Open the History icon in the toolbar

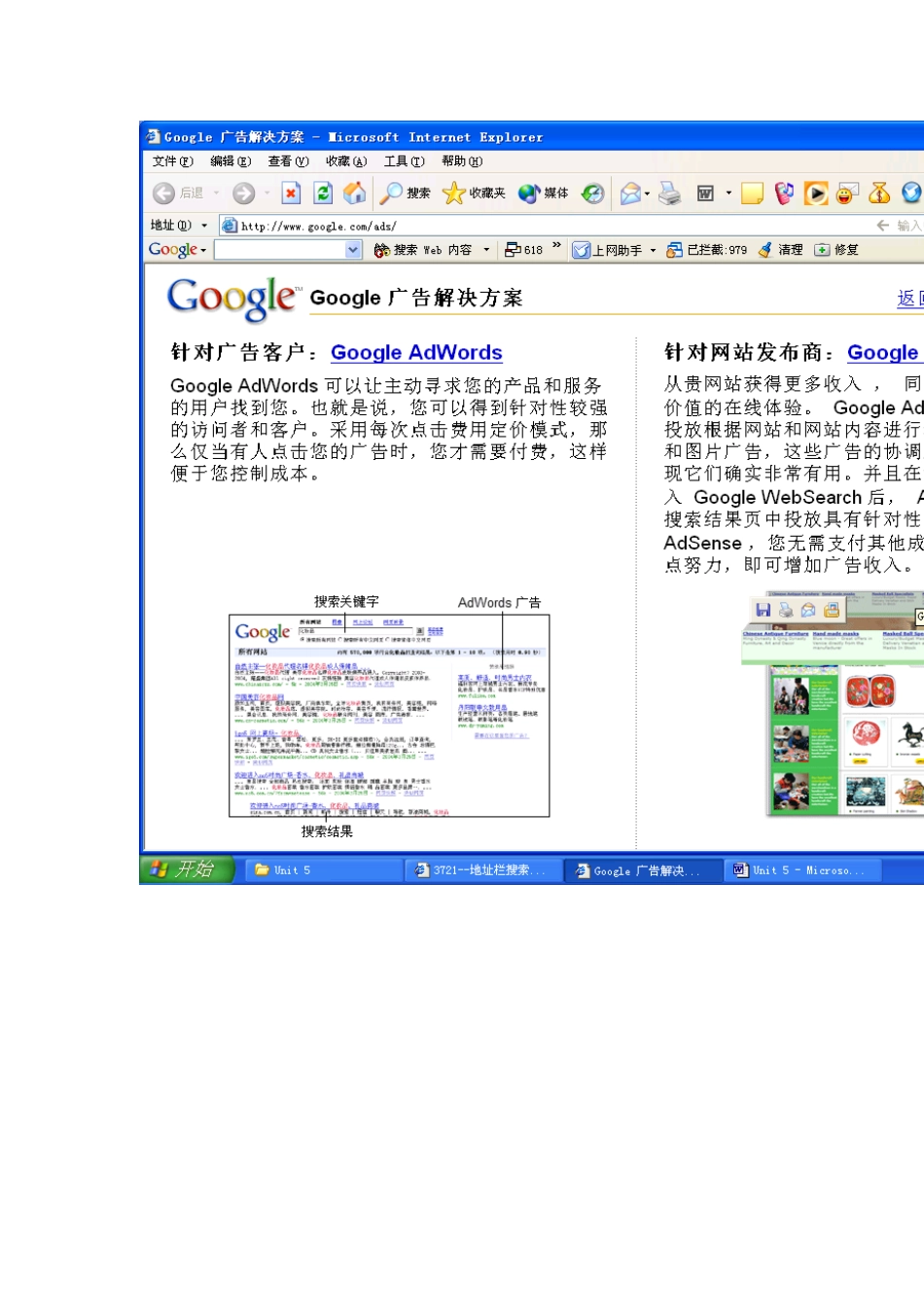click(593, 194)
